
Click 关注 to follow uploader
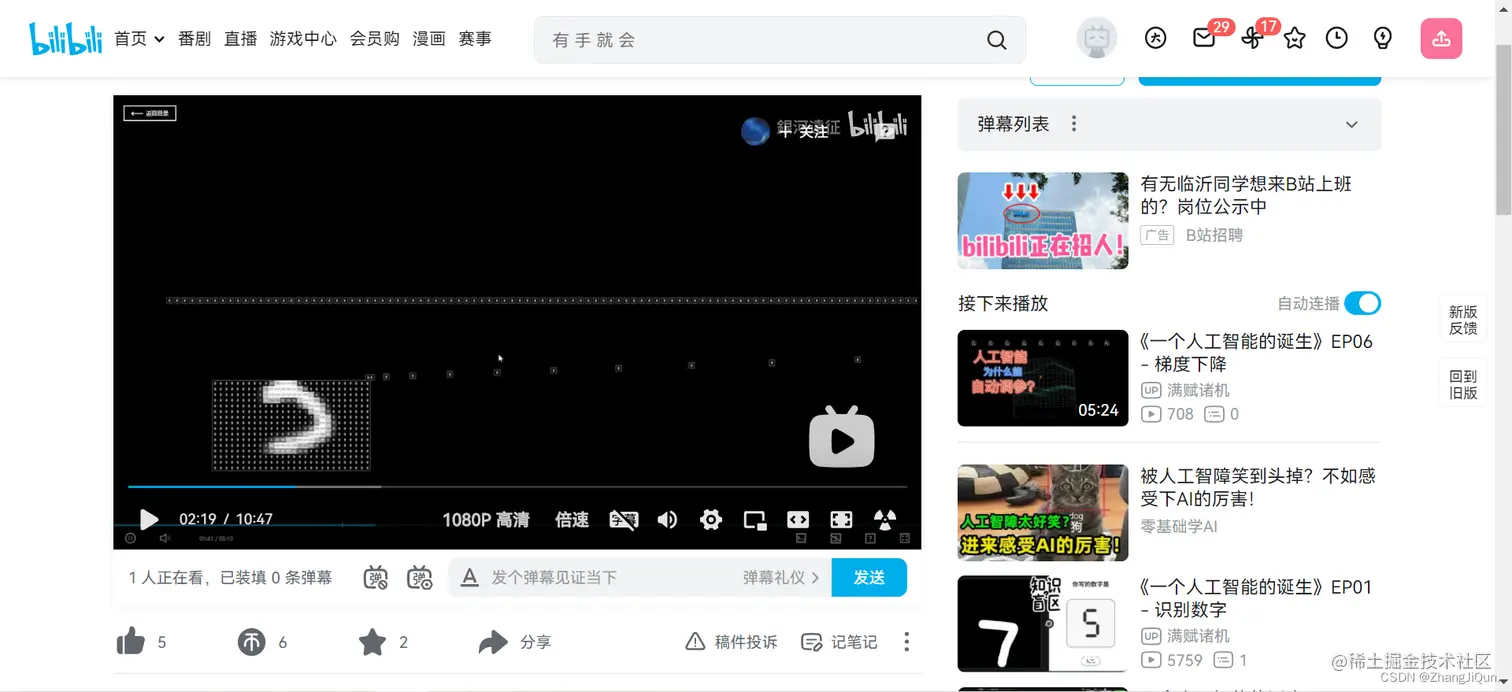805,131
